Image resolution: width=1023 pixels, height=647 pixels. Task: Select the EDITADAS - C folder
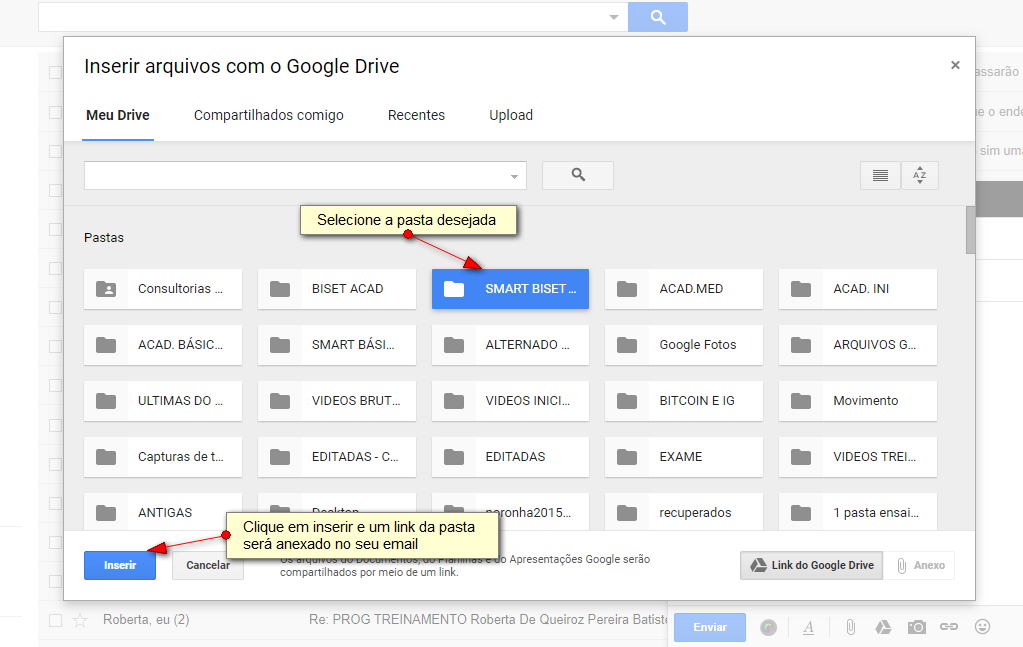click(337, 457)
